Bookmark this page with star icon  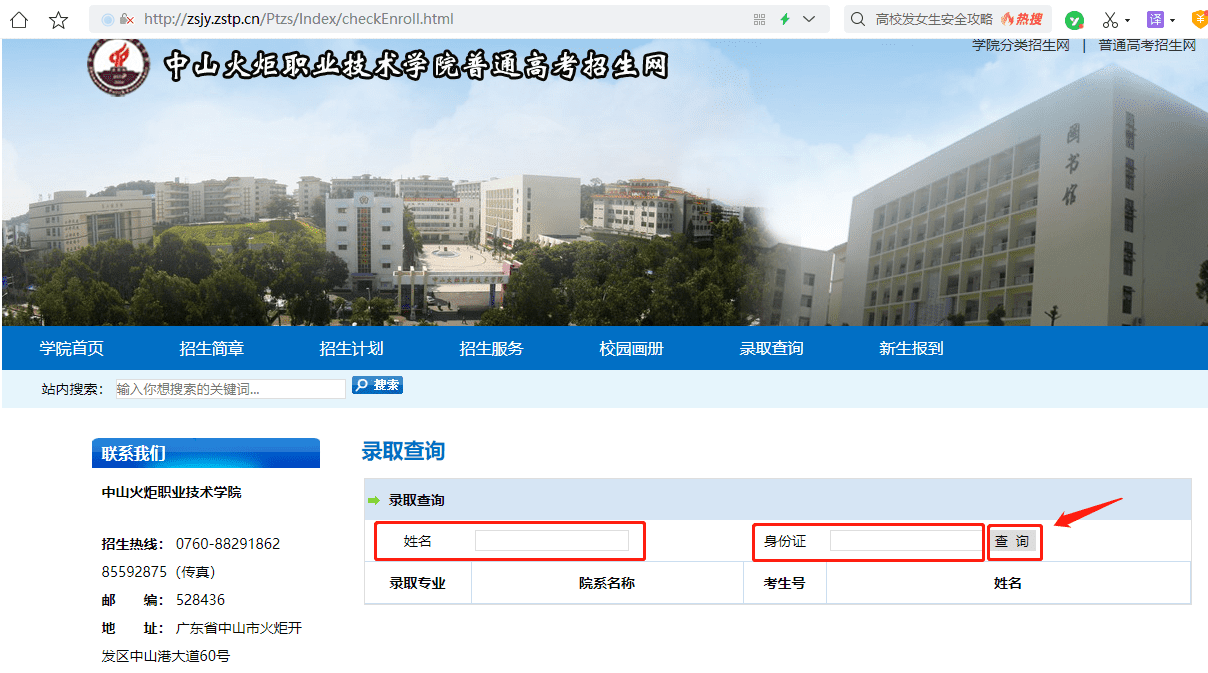point(59,19)
